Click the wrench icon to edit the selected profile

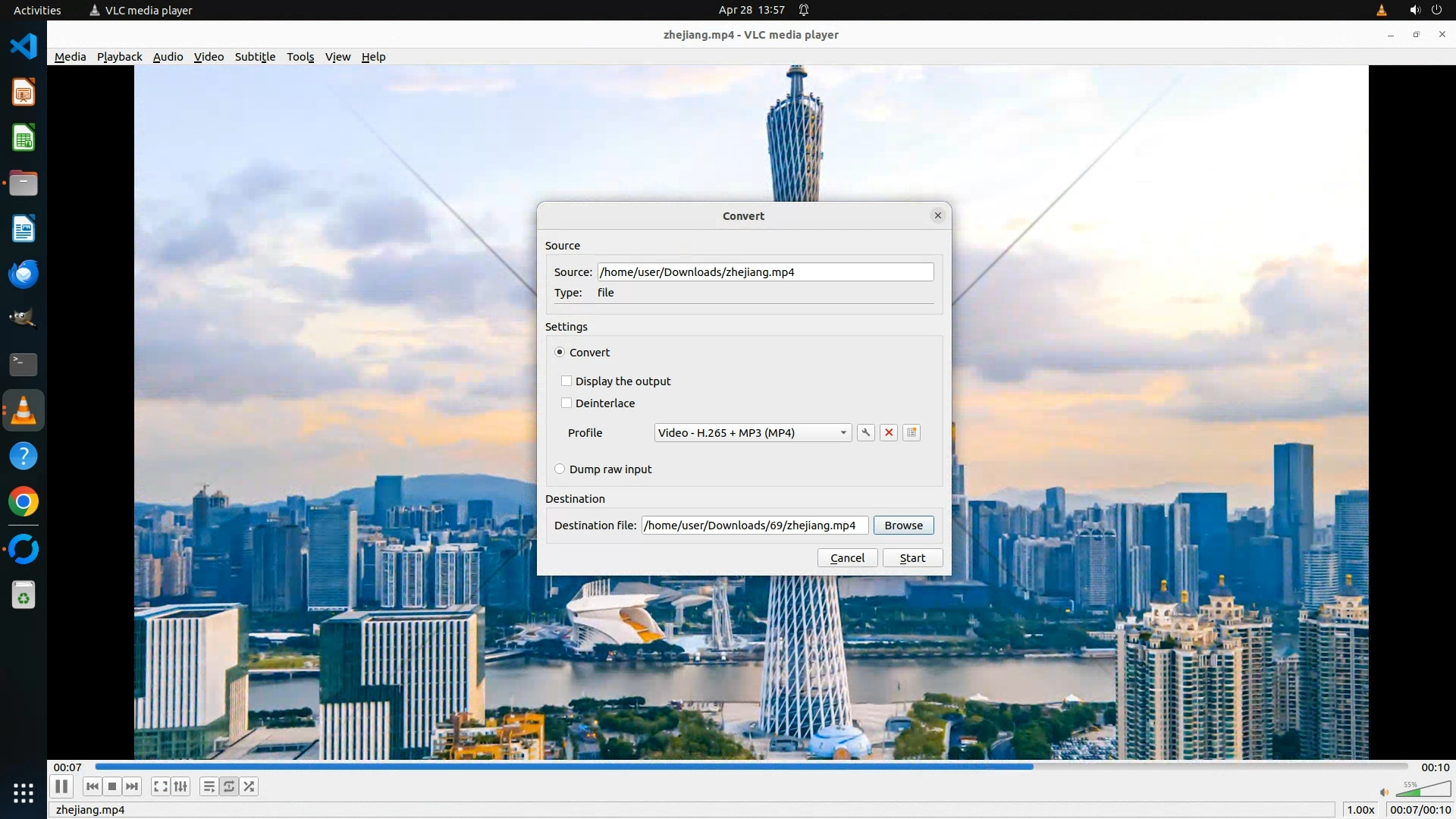tap(865, 432)
